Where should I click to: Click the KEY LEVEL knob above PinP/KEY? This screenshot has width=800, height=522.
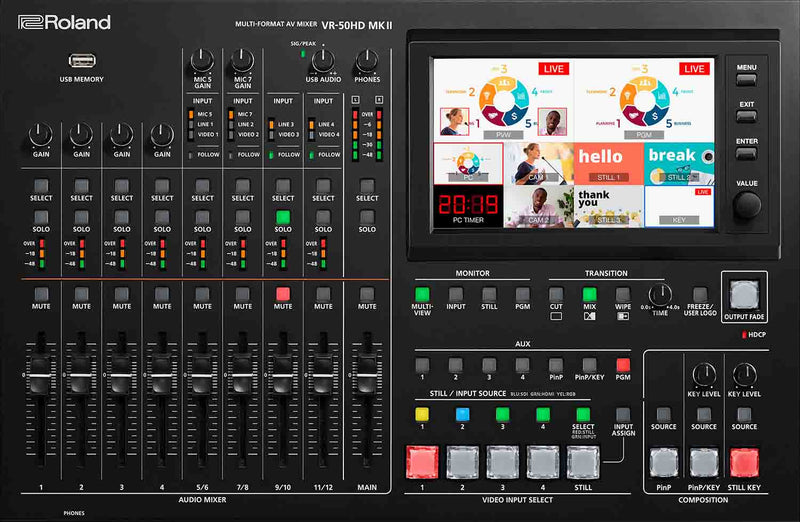tap(704, 375)
